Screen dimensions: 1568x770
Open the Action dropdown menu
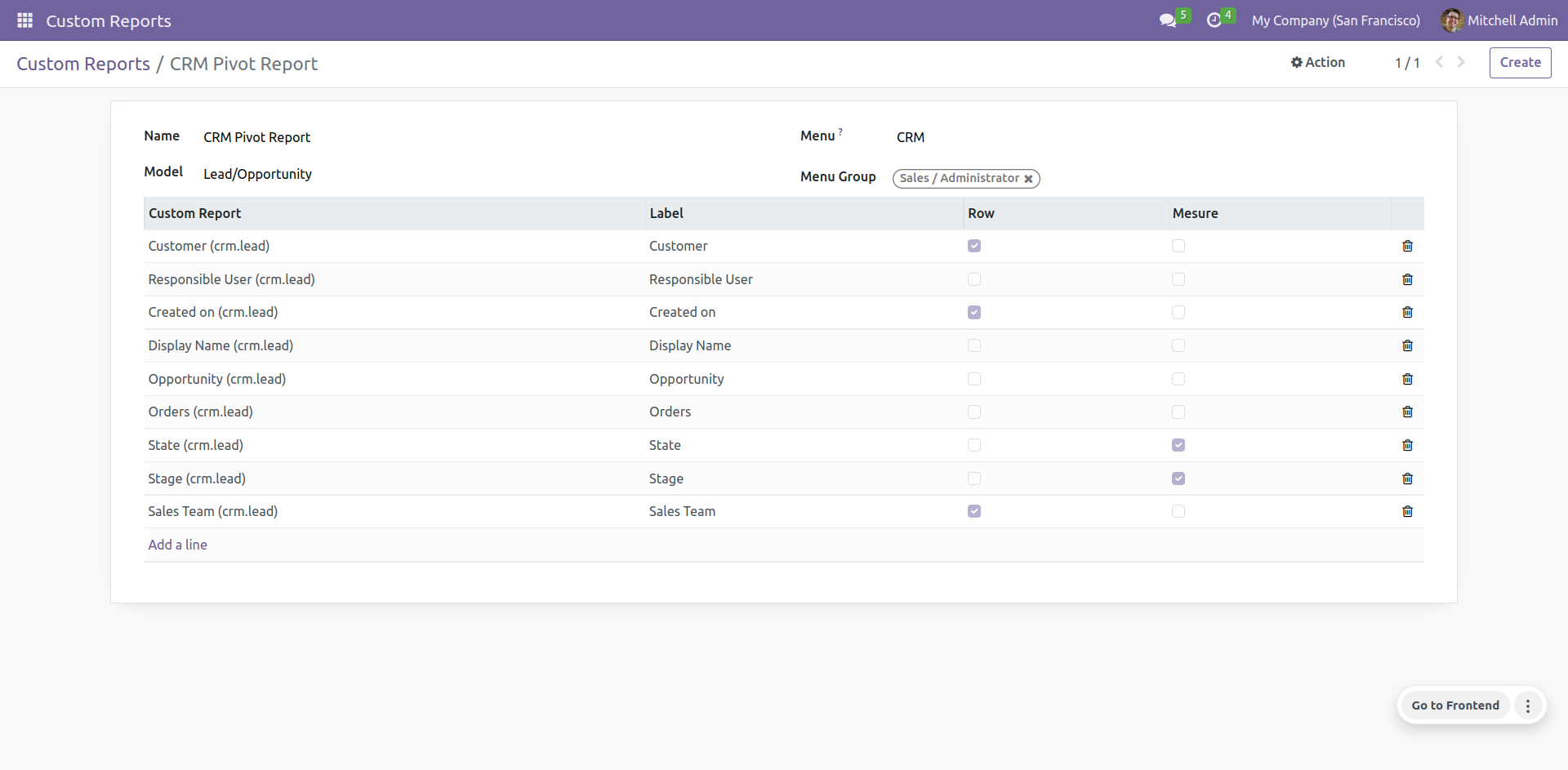(1317, 62)
